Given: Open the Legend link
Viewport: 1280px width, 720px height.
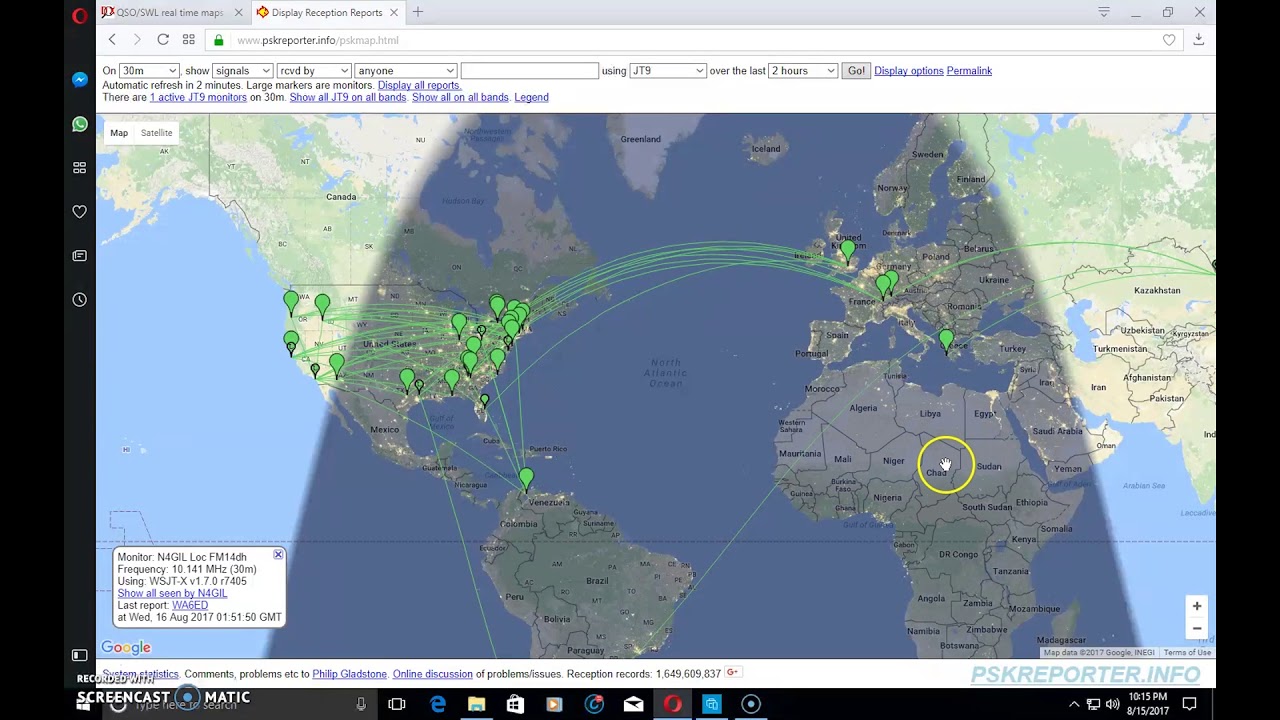Looking at the screenshot, I should pyautogui.click(x=531, y=97).
